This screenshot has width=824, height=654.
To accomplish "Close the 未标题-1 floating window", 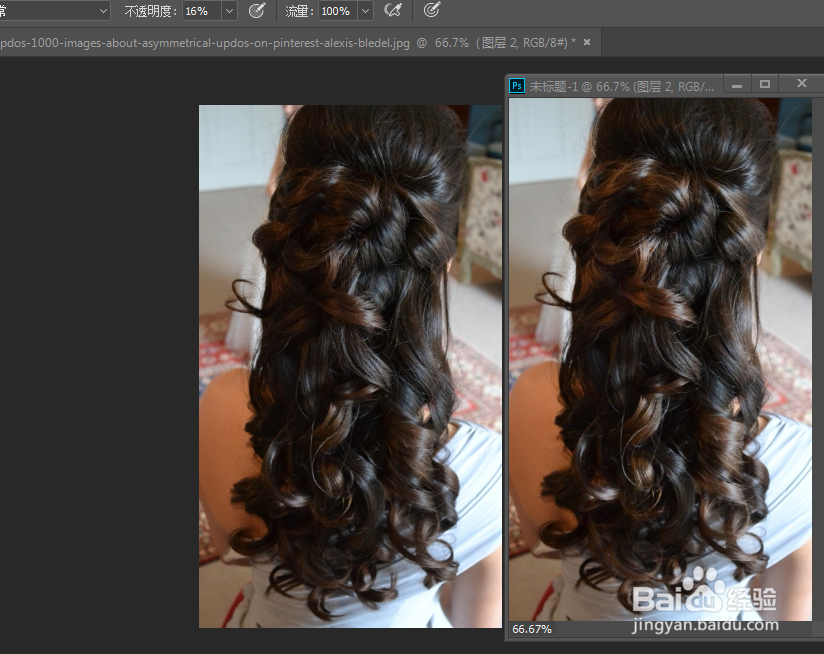I will point(802,84).
